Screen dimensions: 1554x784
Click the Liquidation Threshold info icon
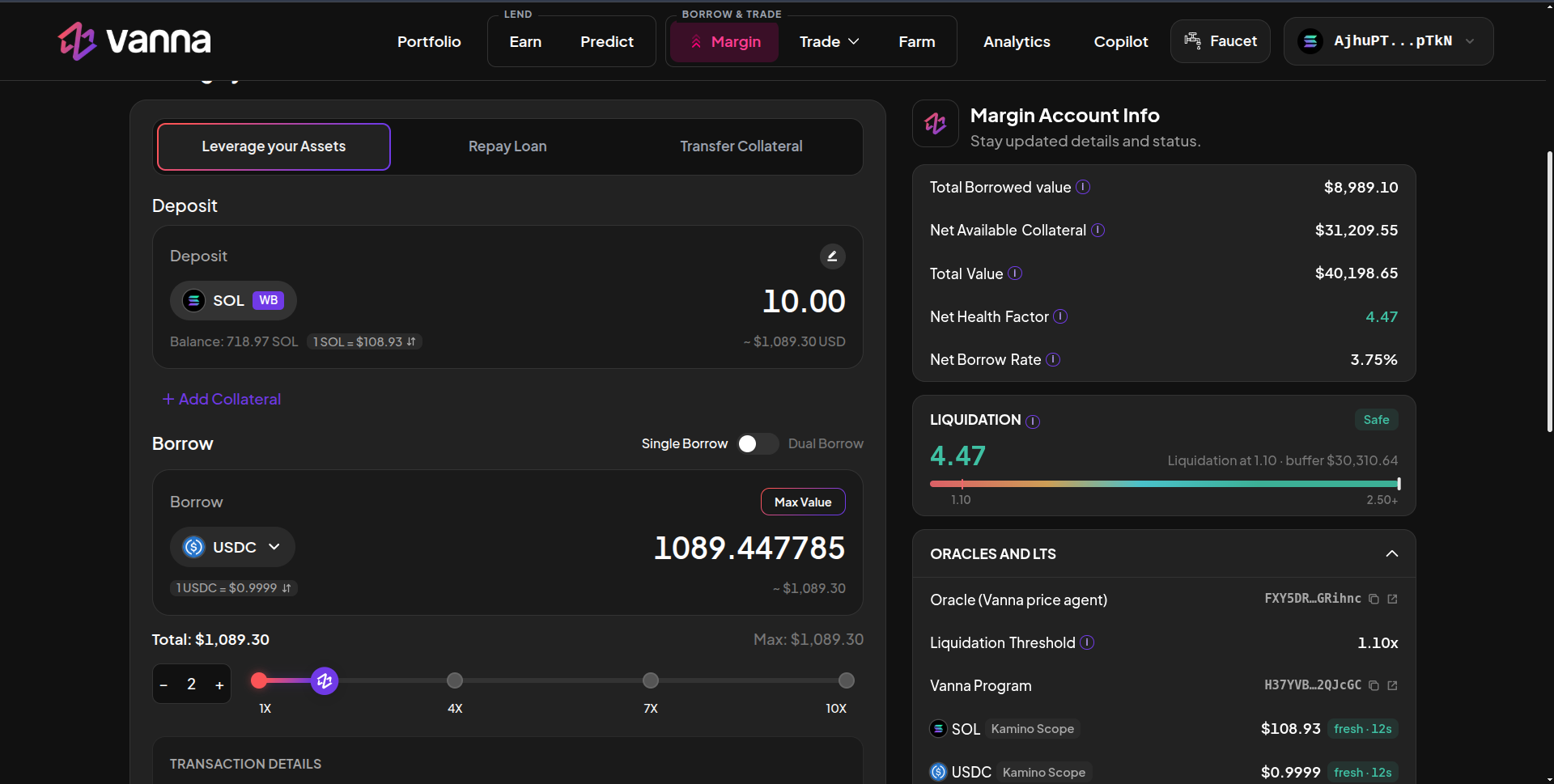1087,642
